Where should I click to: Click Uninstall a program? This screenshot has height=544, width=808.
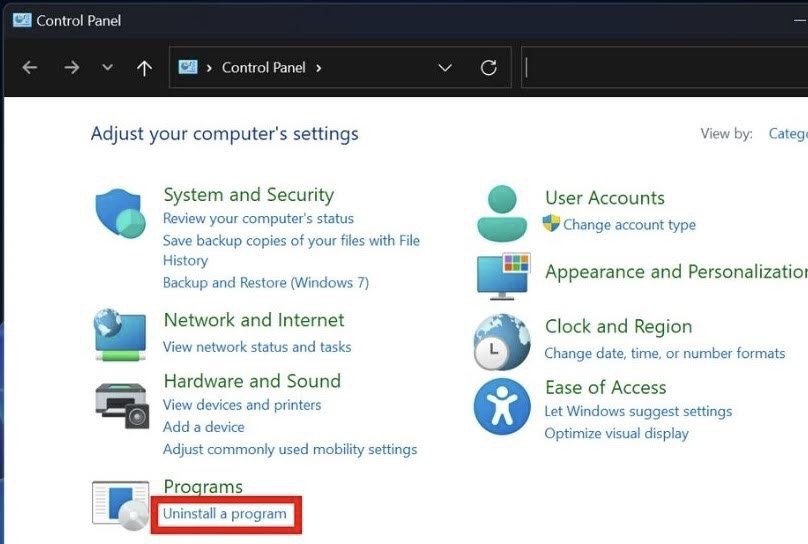click(x=225, y=514)
